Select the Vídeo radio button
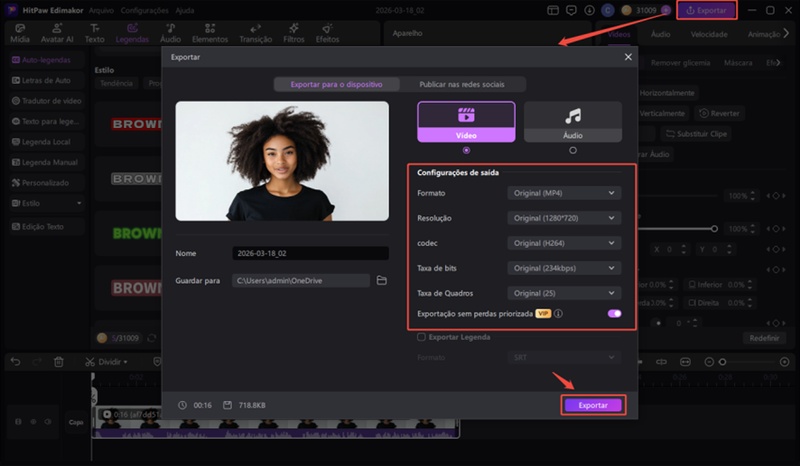The image size is (800, 466). click(x=466, y=150)
